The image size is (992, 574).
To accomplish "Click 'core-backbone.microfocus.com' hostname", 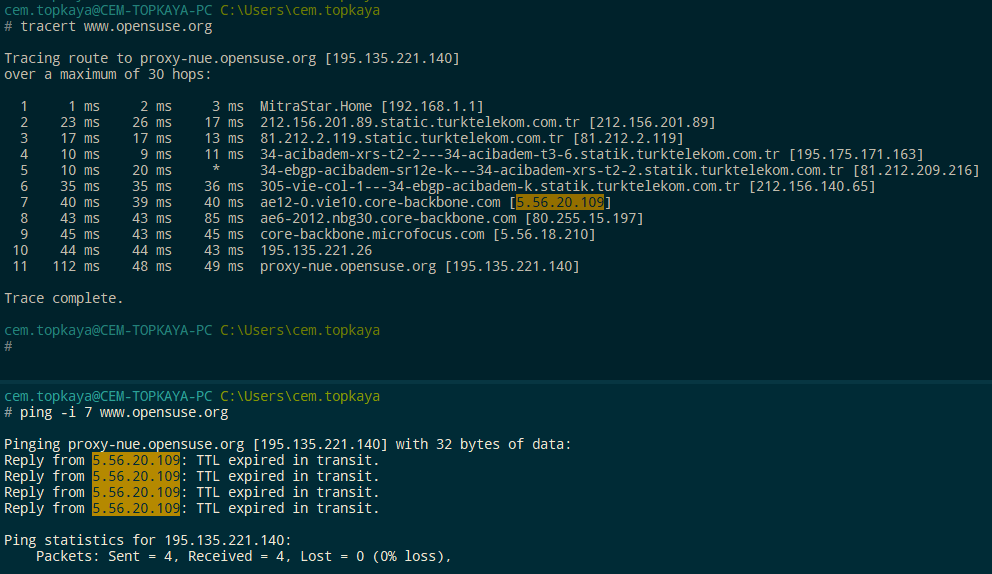I will [372, 234].
